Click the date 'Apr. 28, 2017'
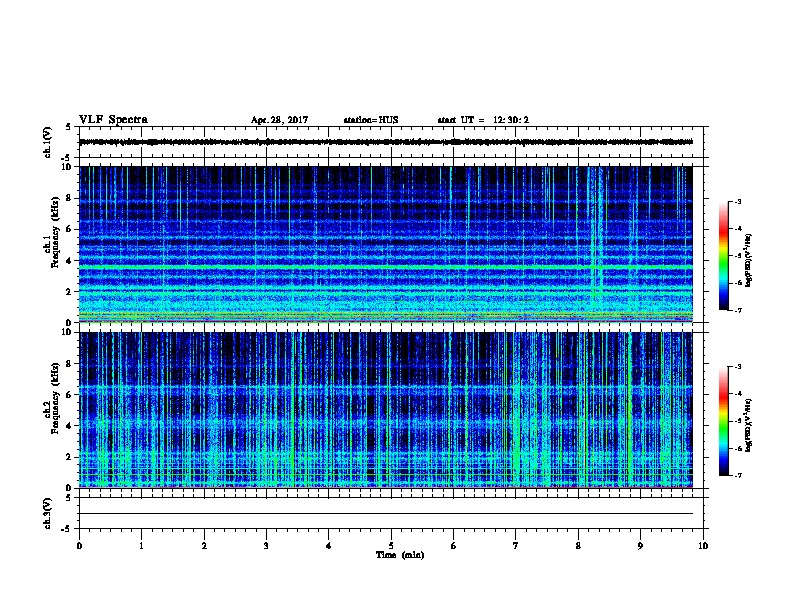The height and width of the screenshot is (612, 792). [279, 120]
